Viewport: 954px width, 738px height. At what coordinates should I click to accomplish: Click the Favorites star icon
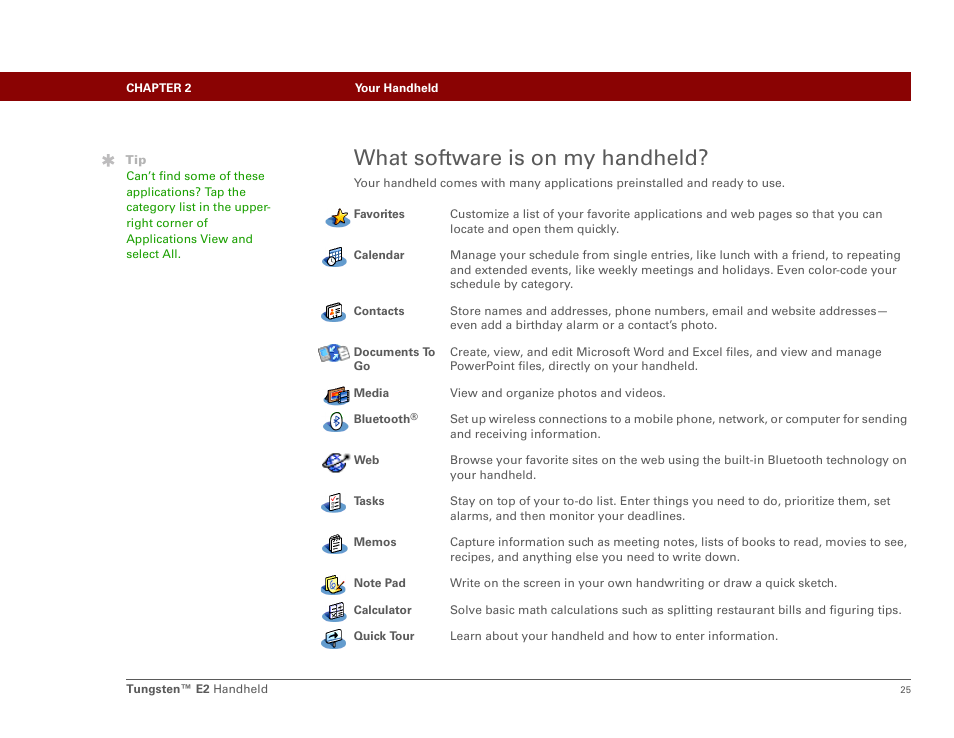[x=338, y=217]
